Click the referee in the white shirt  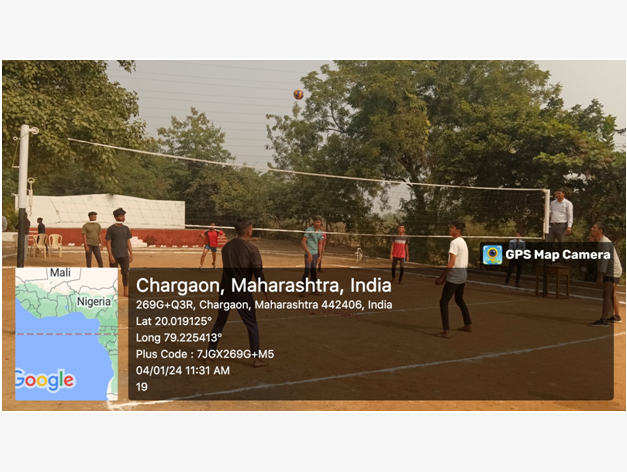[560, 216]
